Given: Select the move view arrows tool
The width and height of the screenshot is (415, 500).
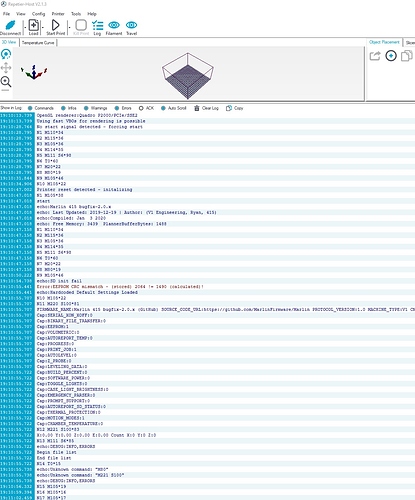Looking at the screenshot, I should (6, 68).
